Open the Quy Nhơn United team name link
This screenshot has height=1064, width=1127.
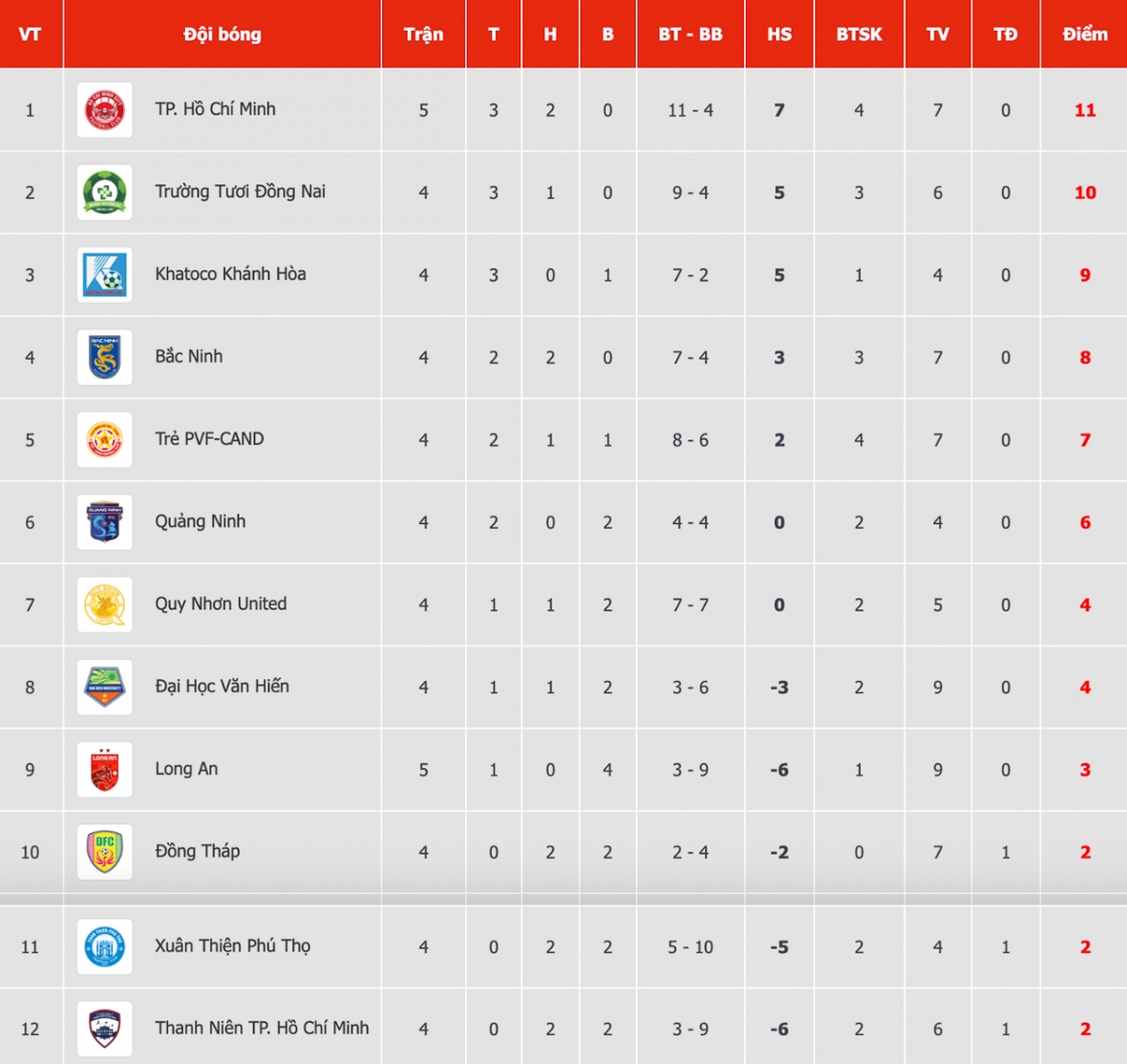point(221,604)
